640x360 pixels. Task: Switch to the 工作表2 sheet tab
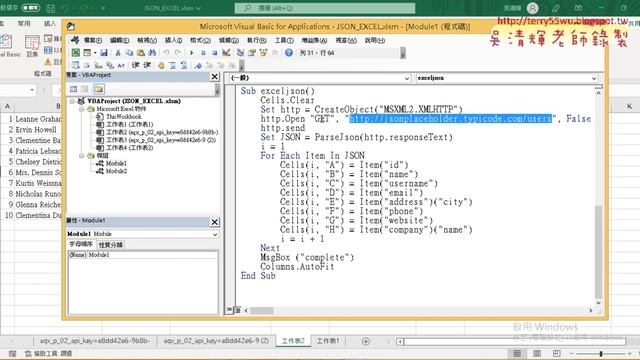pyautogui.click(x=293, y=341)
